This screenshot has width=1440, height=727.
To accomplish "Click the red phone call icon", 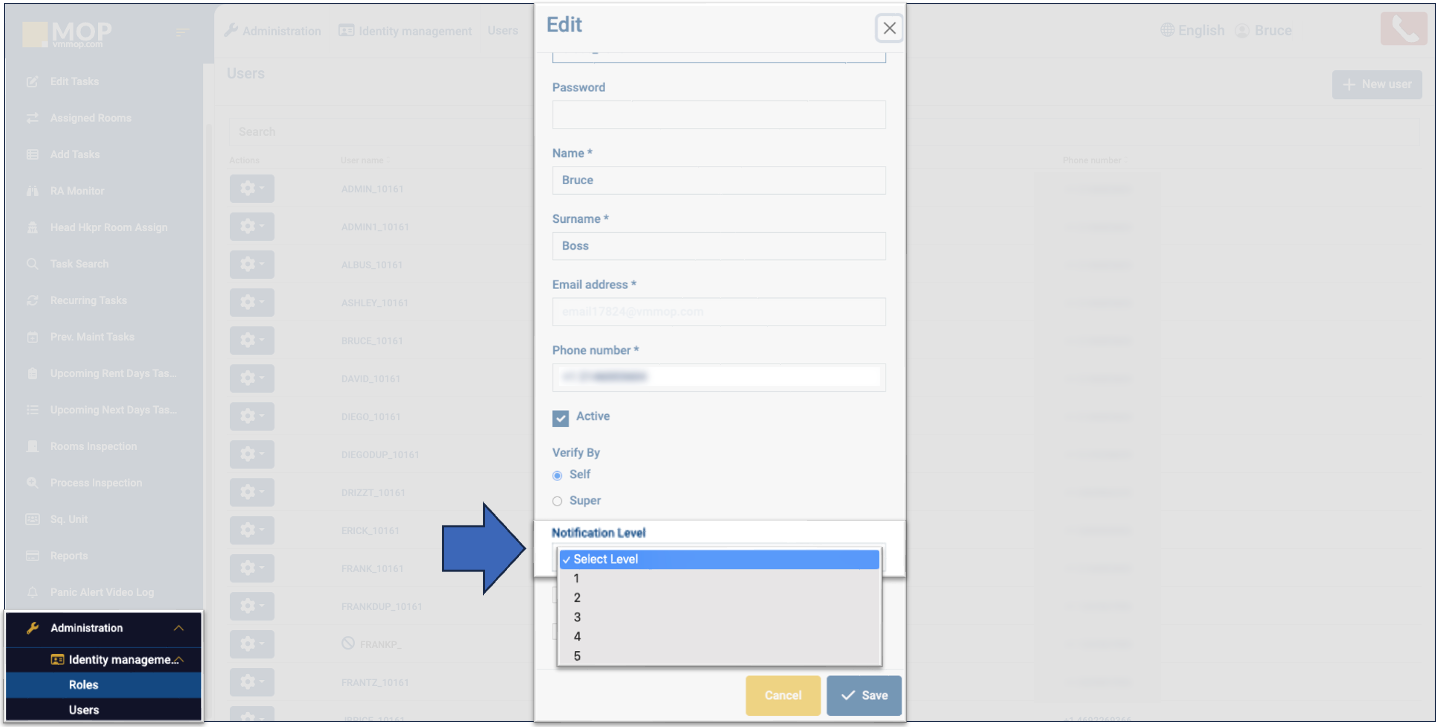I will (x=1403, y=29).
